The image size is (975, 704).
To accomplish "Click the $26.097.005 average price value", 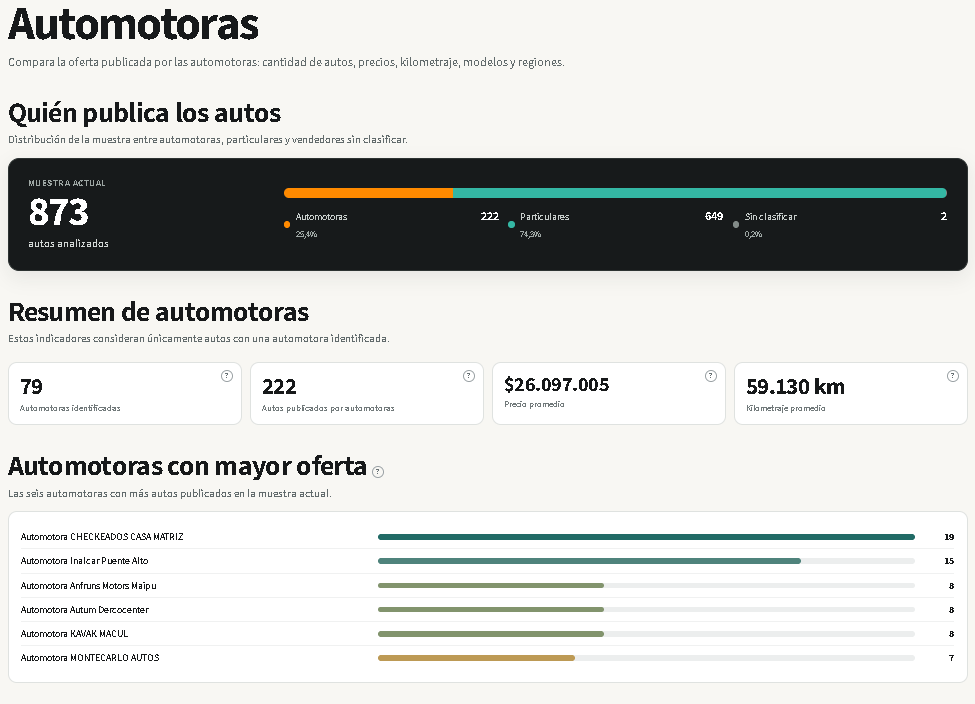I will 557,385.
